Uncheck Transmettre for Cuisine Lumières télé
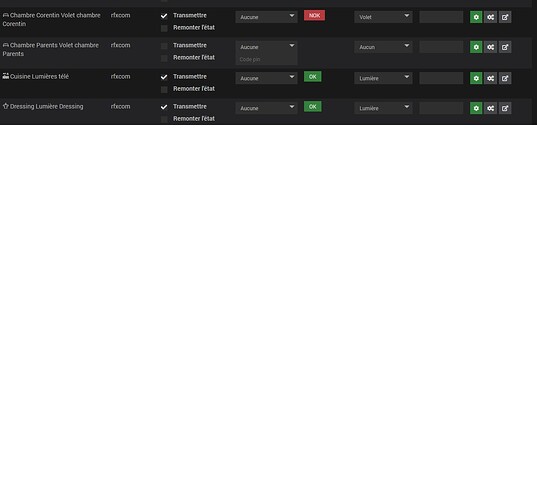The image size is (537, 500). 164,77
